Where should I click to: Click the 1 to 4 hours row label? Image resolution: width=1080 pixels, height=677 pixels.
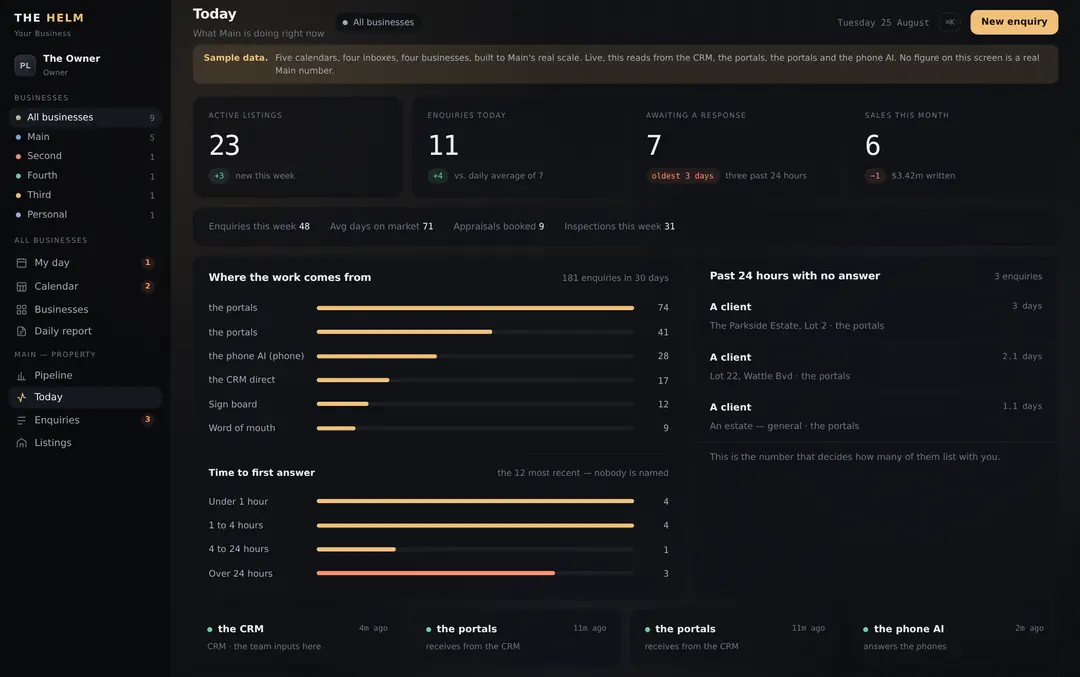point(236,525)
